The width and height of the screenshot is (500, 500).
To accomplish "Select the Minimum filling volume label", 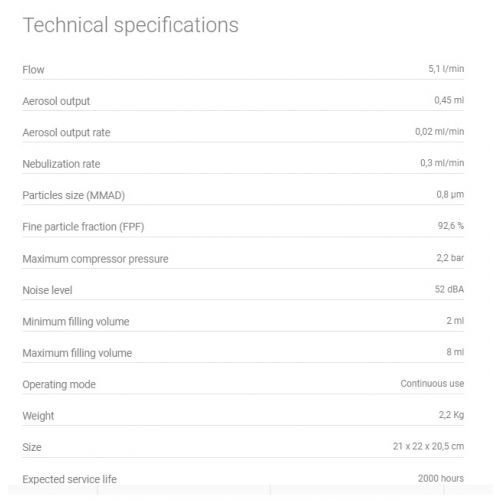I will (x=76, y=321).
